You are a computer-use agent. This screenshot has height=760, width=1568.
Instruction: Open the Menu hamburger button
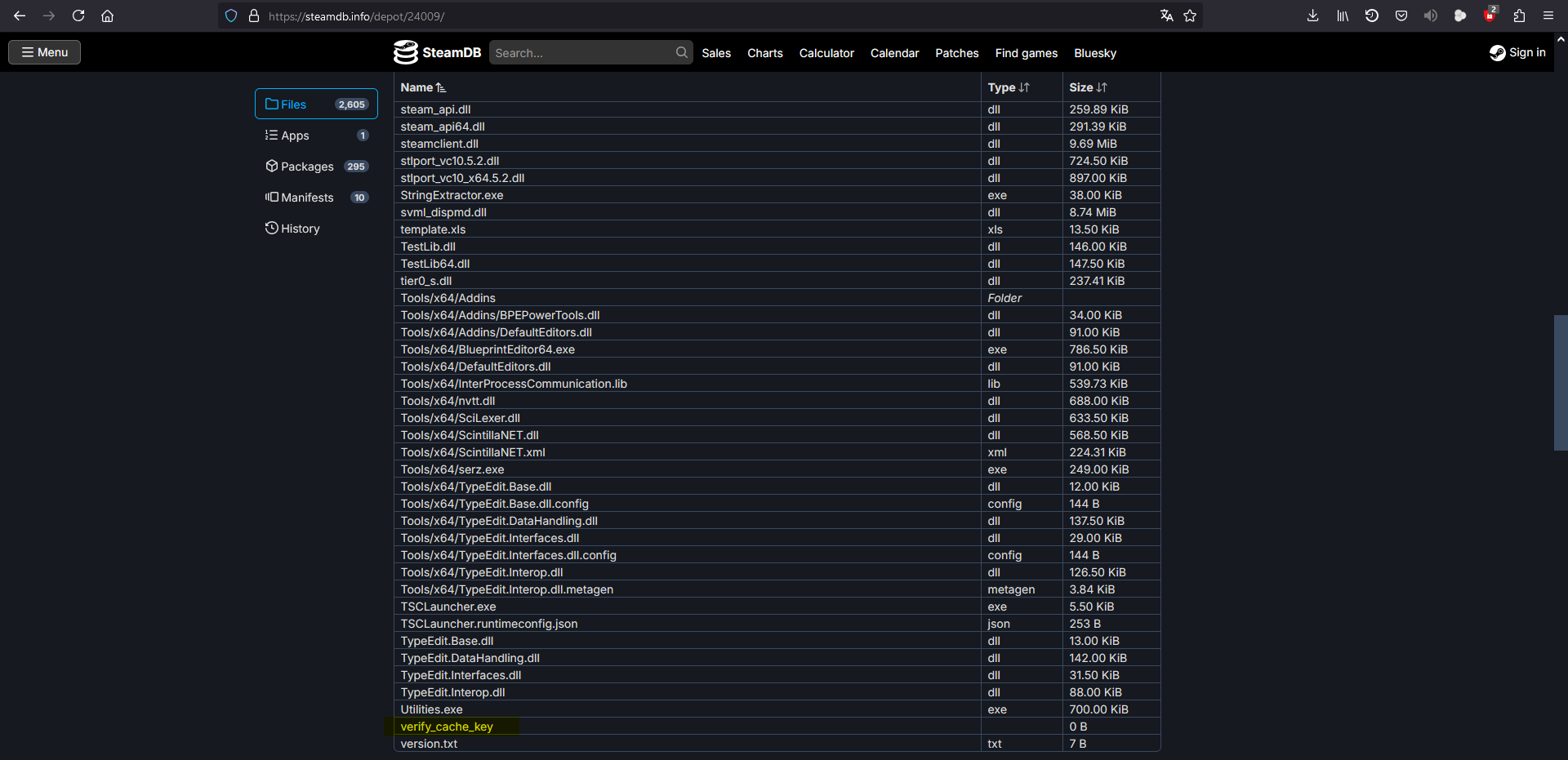coord(45,52)
